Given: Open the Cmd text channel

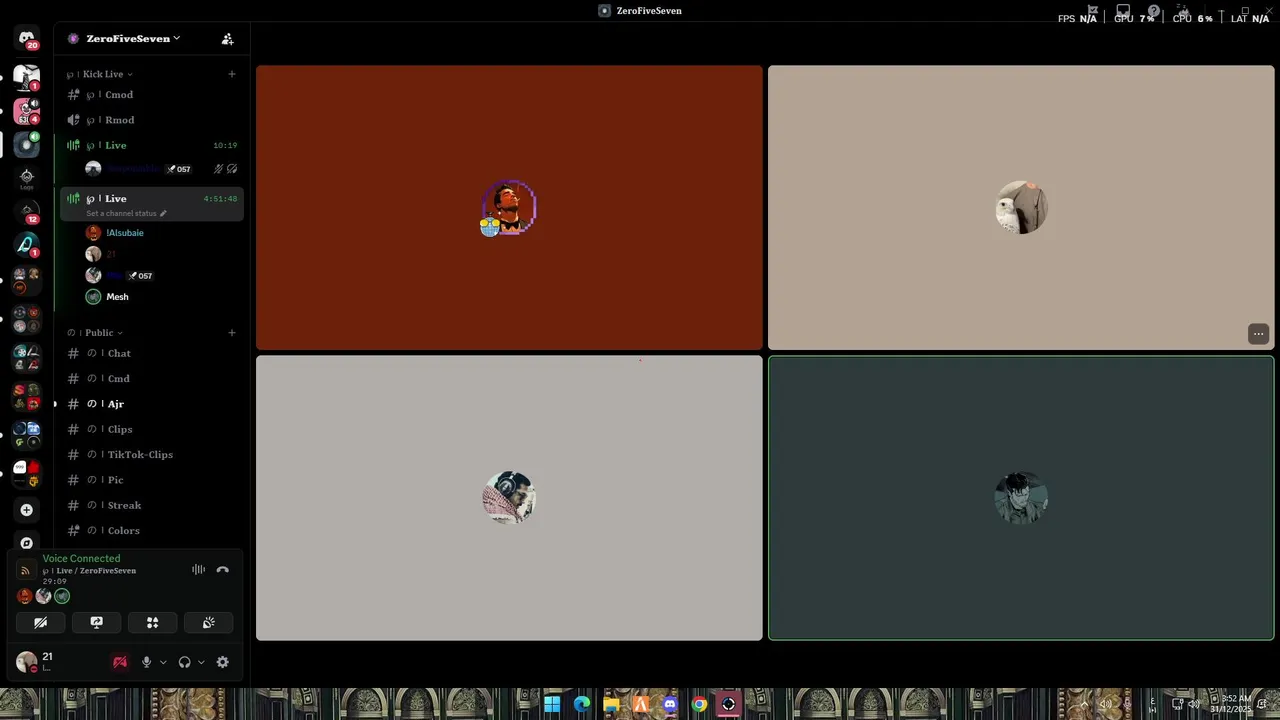Looking at the screenshot, I should click(150, 379).
